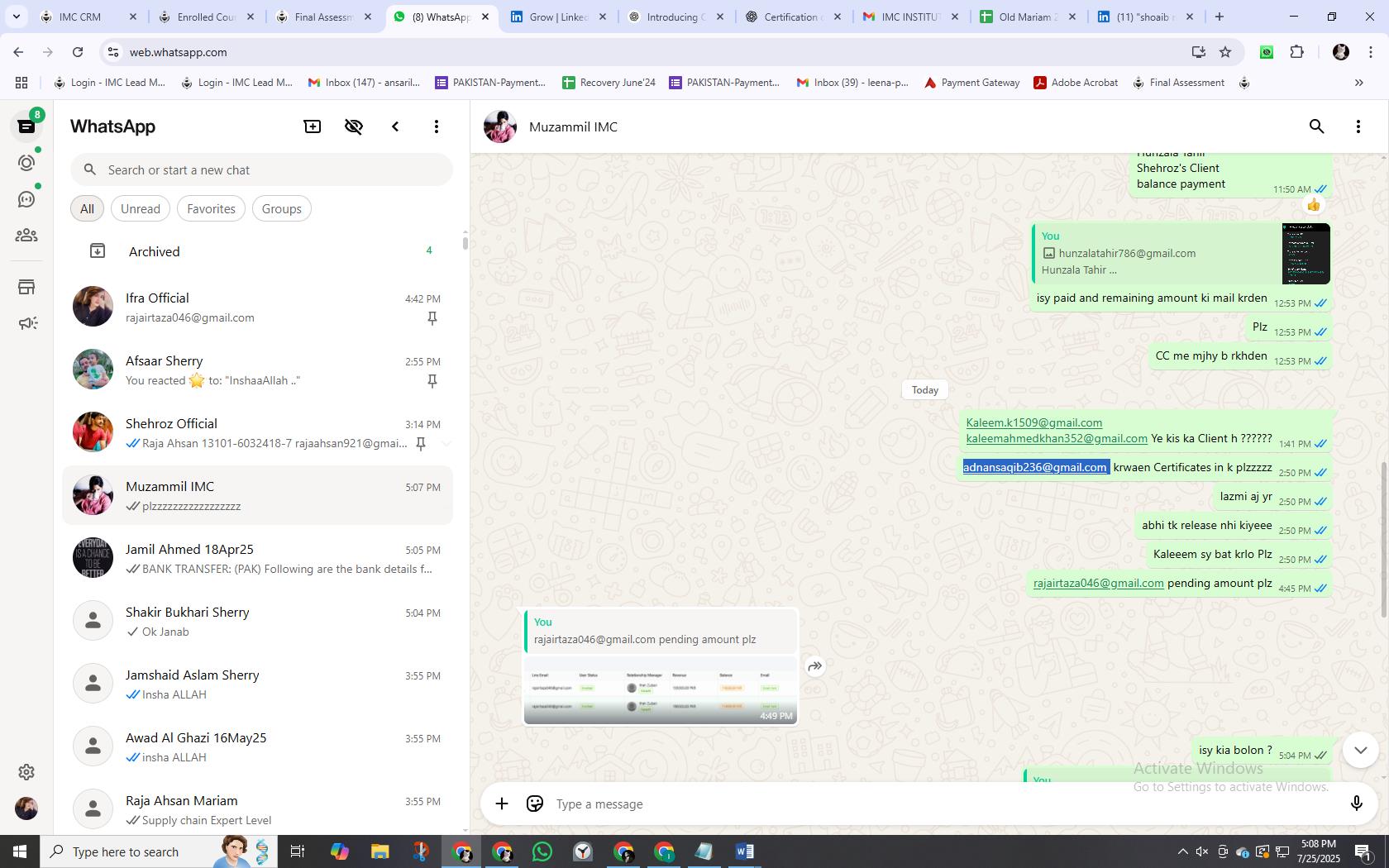
Task: Expand the Shehroz Official chat options chevron
Action: (446, 444)
